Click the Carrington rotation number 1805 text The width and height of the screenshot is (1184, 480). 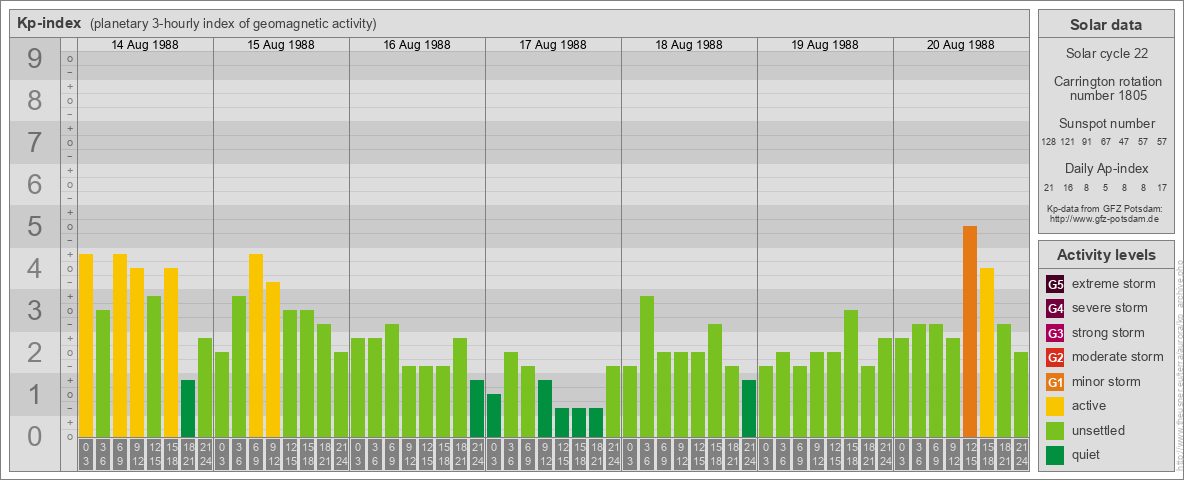1106,88
